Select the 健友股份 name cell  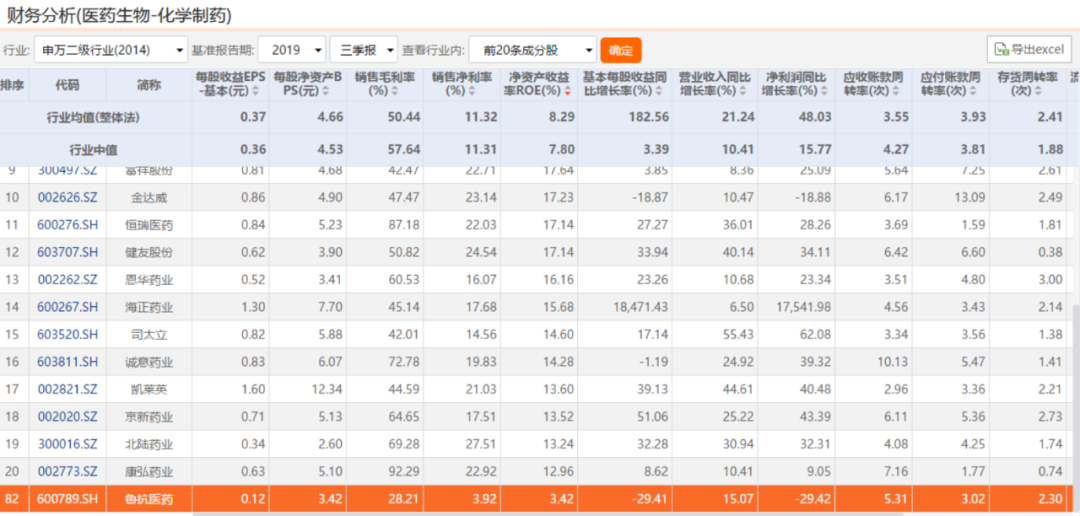(149, 252)
